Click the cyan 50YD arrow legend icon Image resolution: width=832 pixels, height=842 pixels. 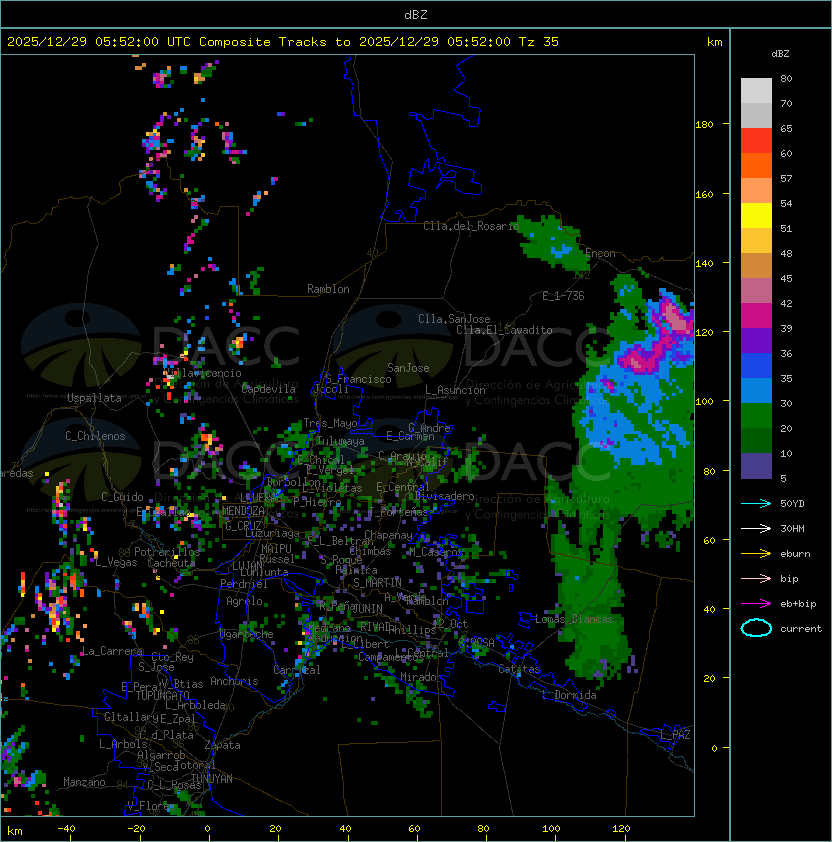(756, 503)
